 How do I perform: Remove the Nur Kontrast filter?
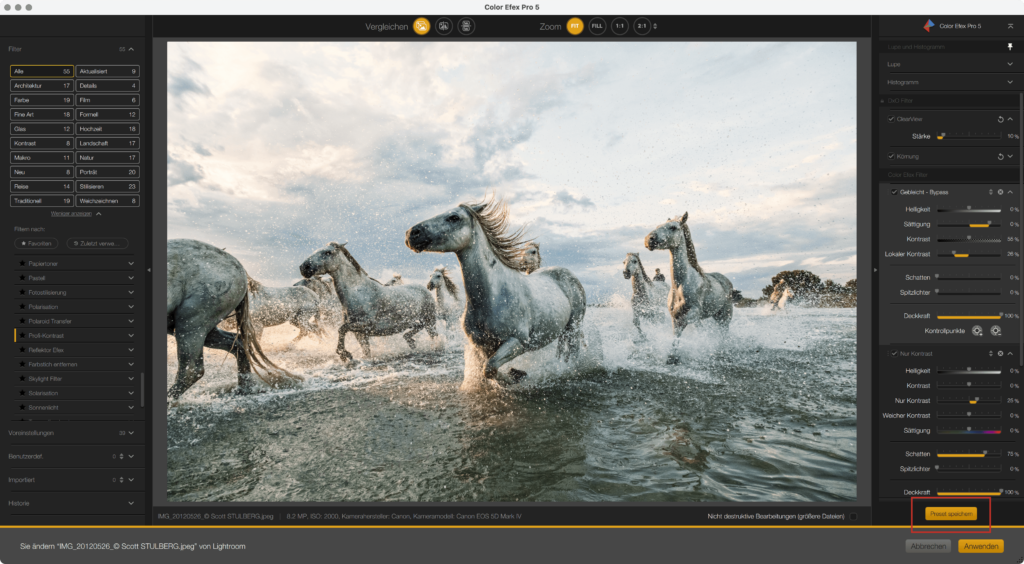pyautogui.click(x=1000, y=354)
